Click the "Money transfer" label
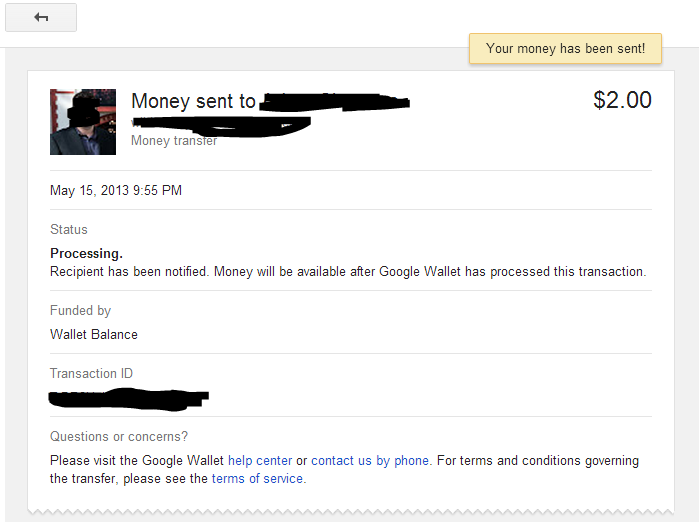 click(x=174, y=141)
